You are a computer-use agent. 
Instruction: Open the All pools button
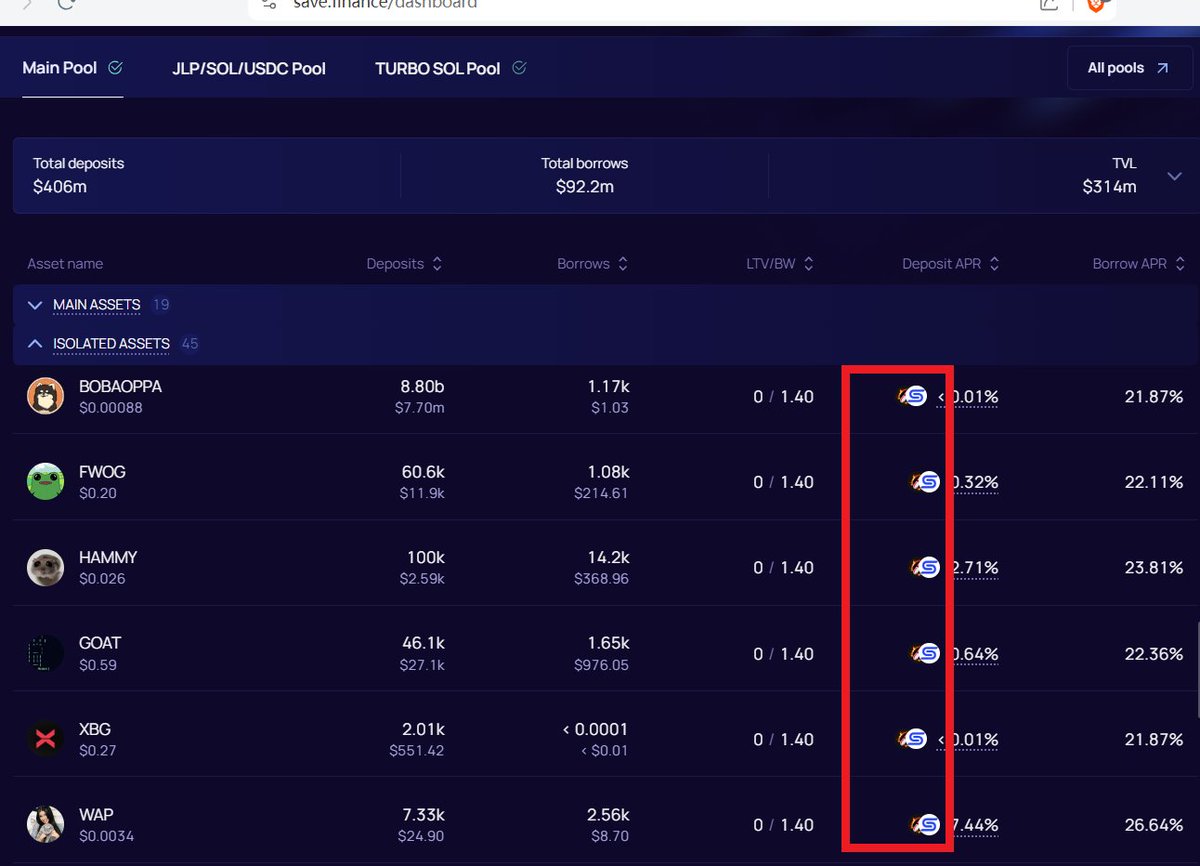coord(1129,68)
